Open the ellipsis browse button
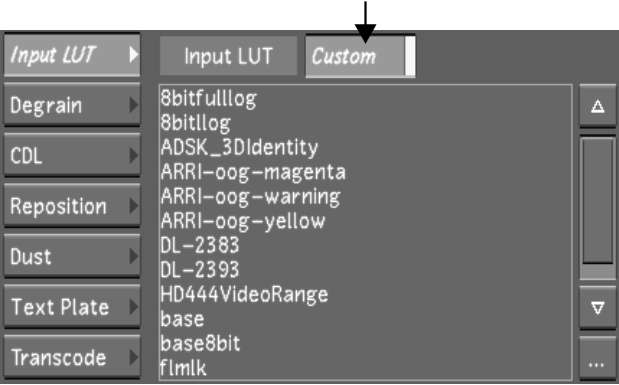The height and width of the screenshot is (385, 619). 597,359
